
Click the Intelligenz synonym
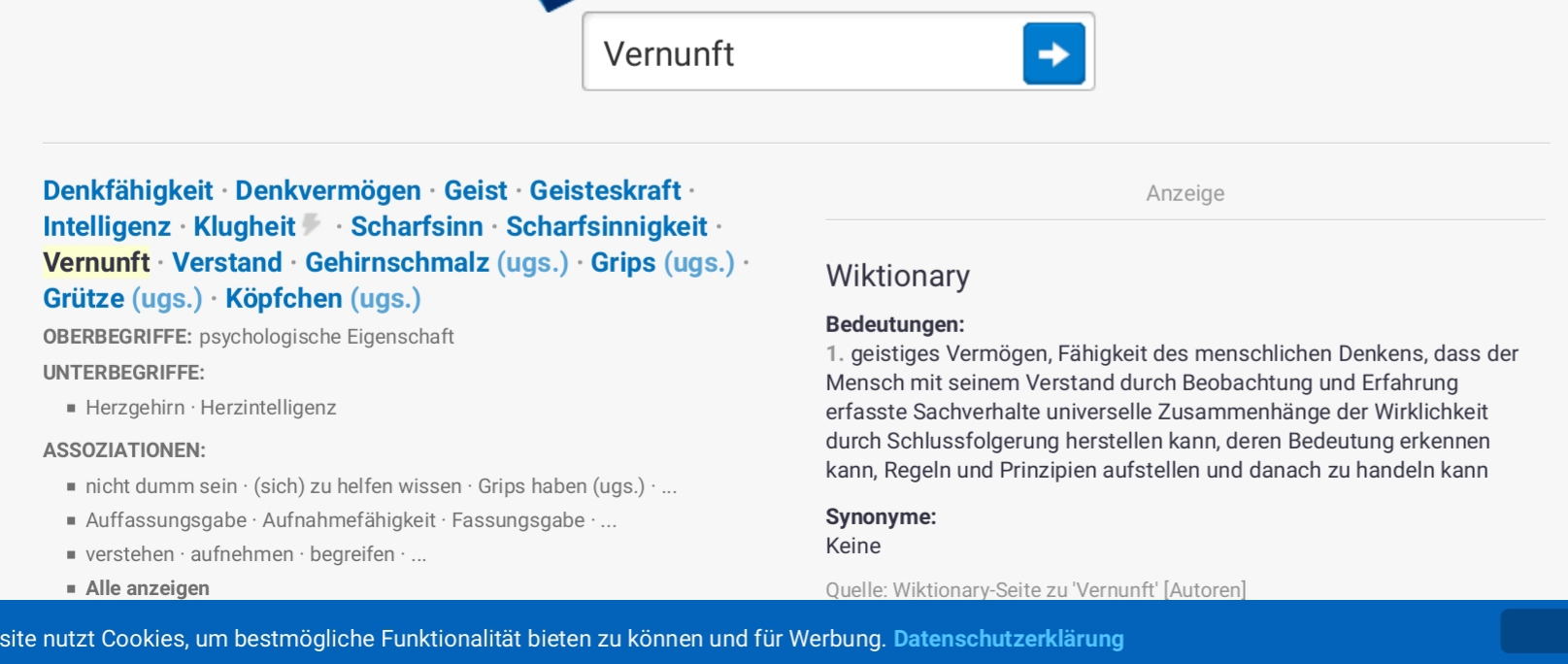pyautogui.click(x=107, y=226)
